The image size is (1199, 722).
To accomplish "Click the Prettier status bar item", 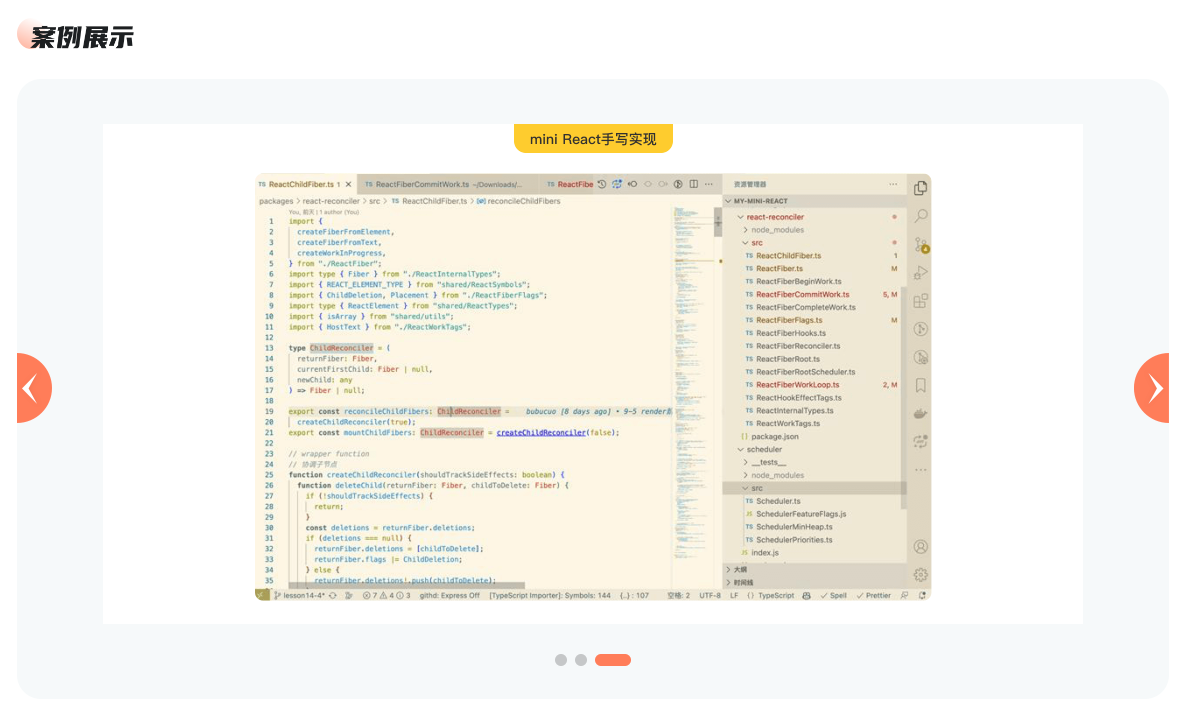I will (873, 596).
